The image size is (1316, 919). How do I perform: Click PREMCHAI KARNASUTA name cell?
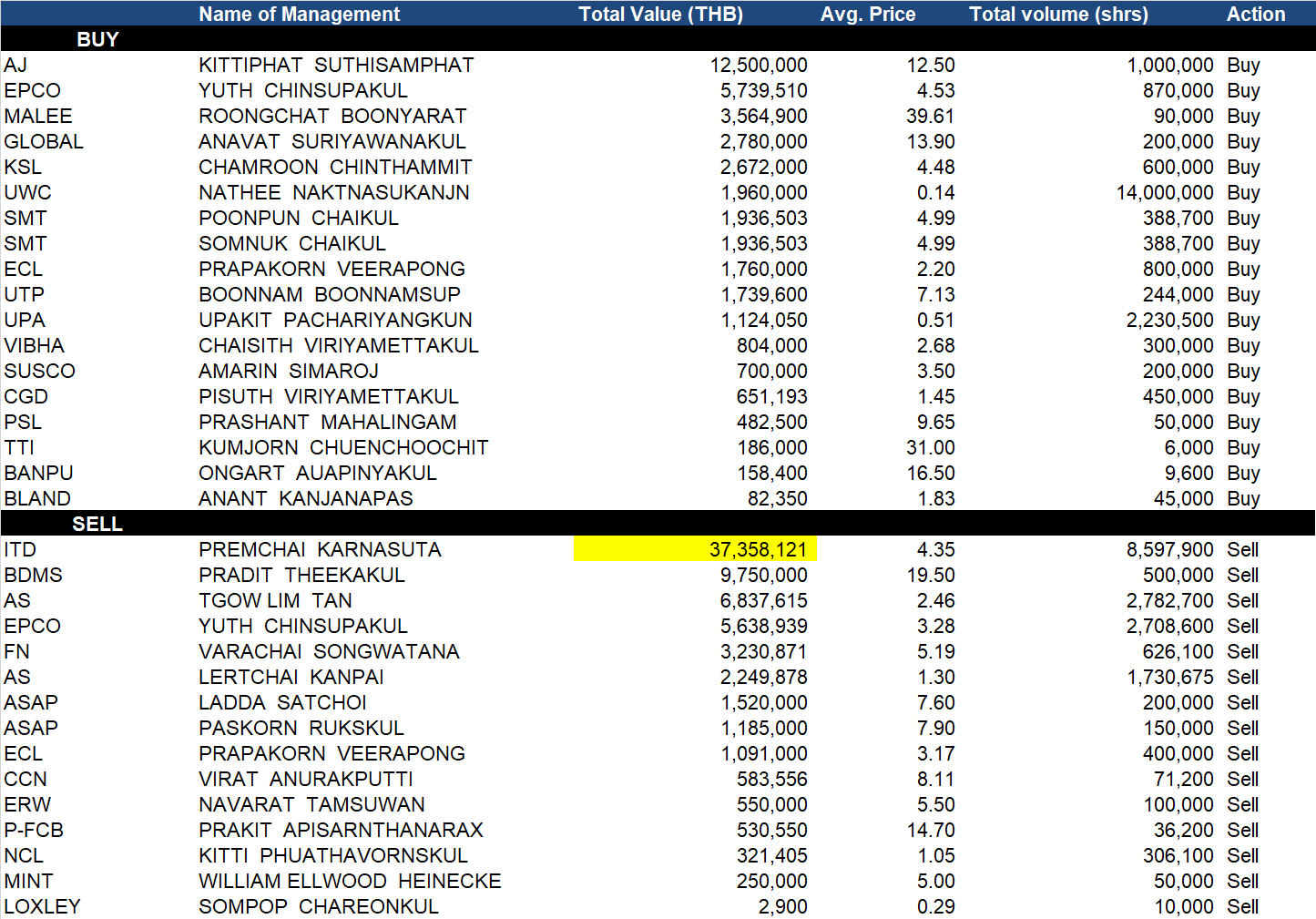[320, 549]
